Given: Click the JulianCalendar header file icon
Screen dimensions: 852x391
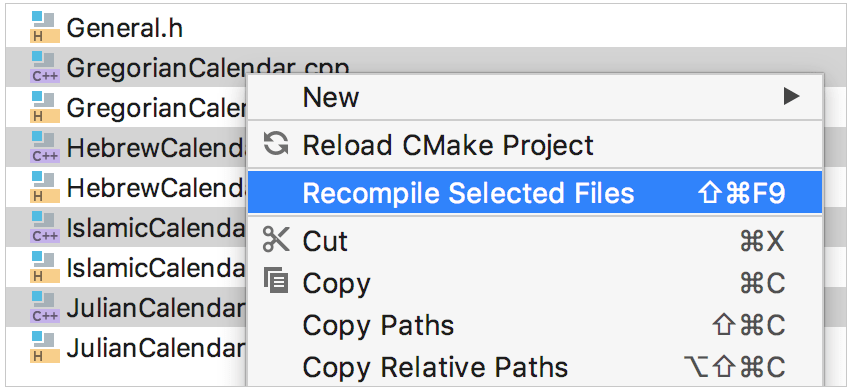Looking at the screenshot, I should [x=45, y=348].
